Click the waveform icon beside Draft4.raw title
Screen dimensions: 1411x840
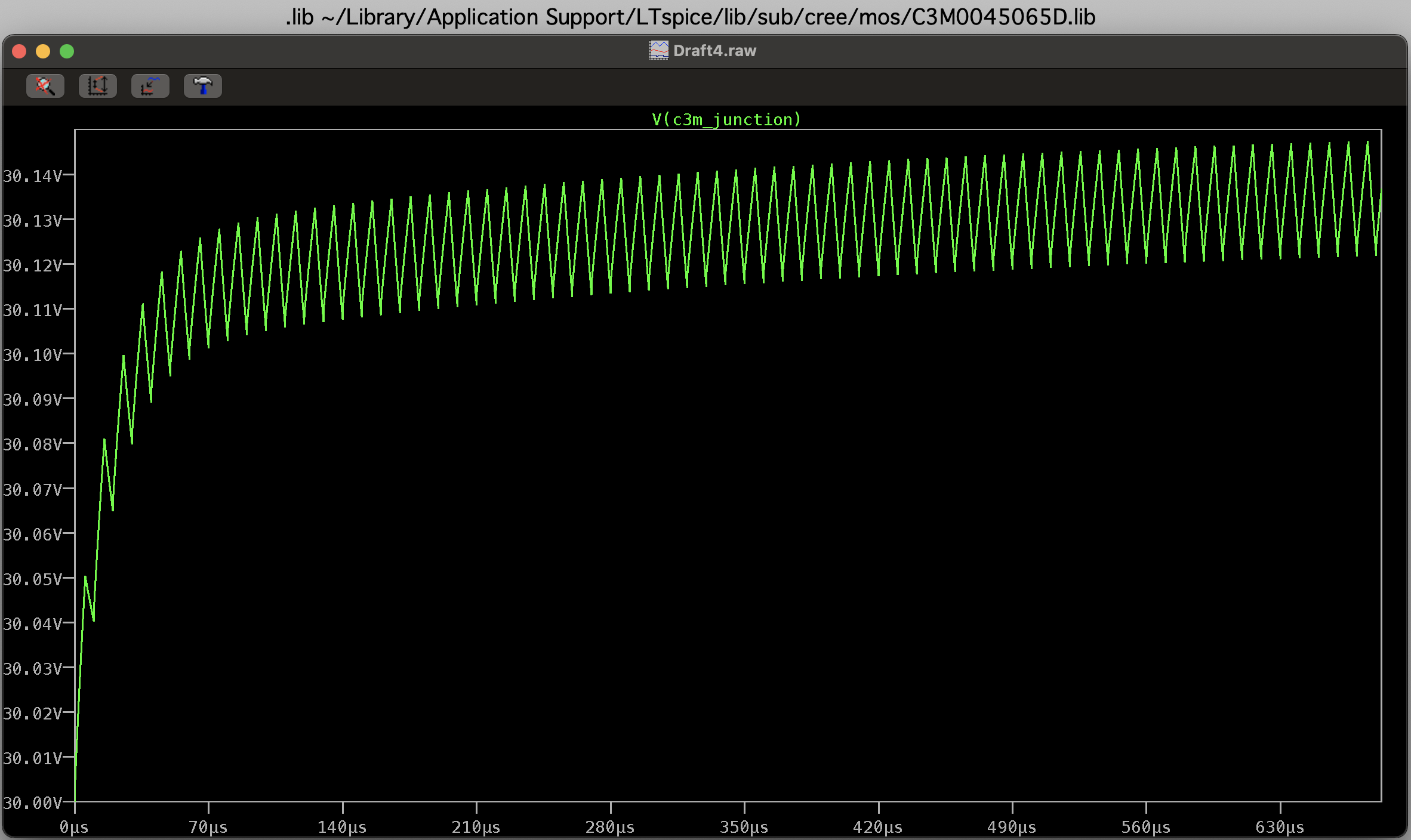[659, 50]
